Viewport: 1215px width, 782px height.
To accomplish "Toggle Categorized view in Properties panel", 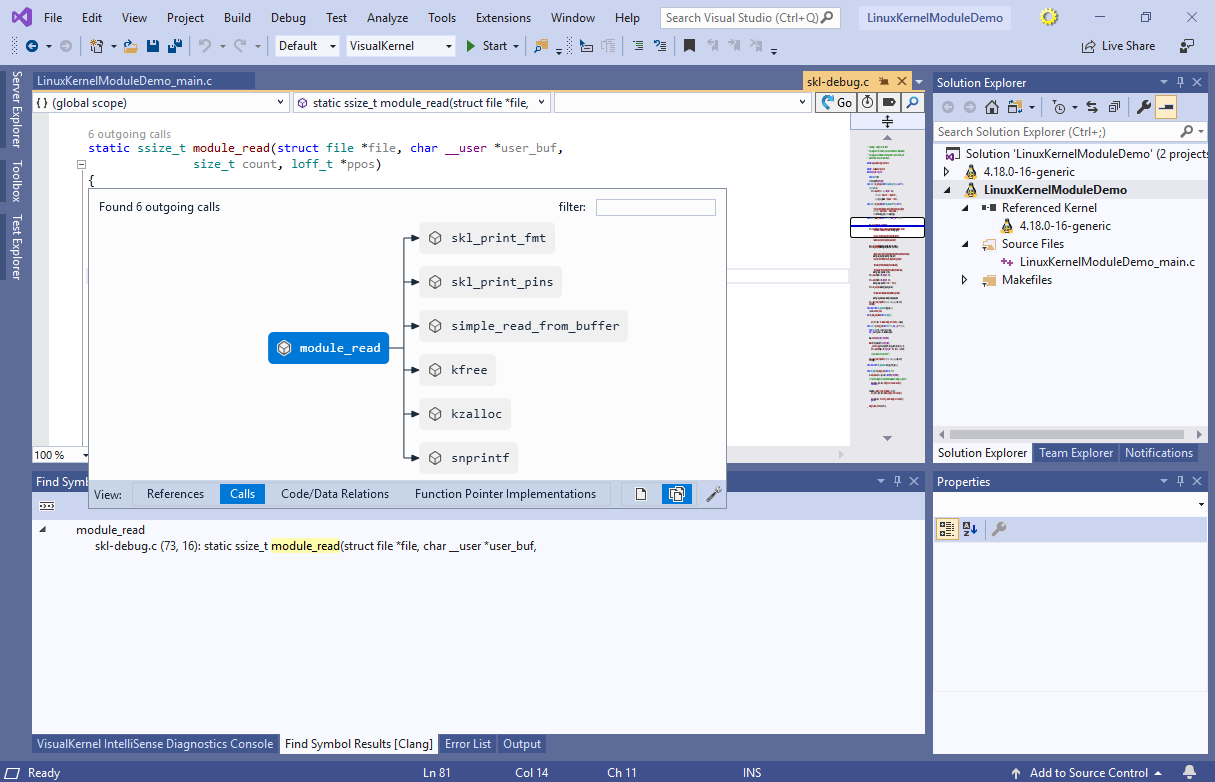I will [x=946, y=529].
